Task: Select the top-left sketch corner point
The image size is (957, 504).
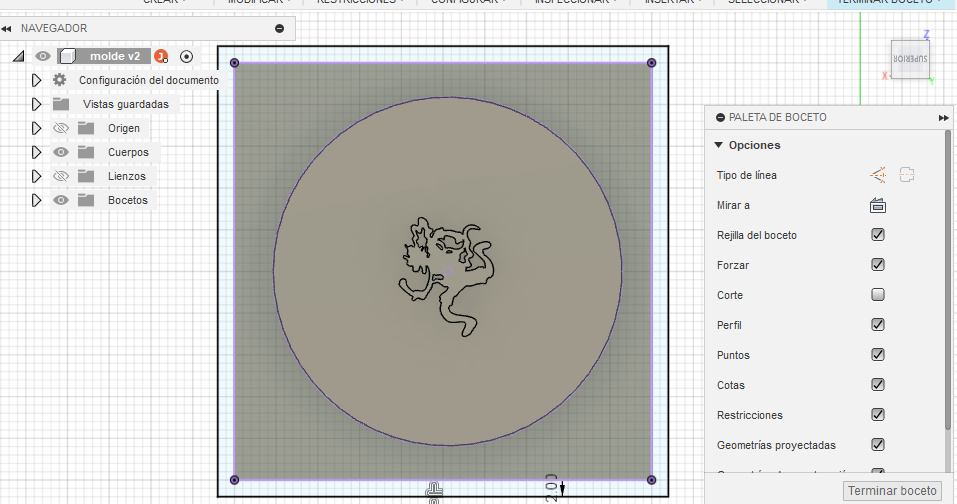Action: coord(234,63)
